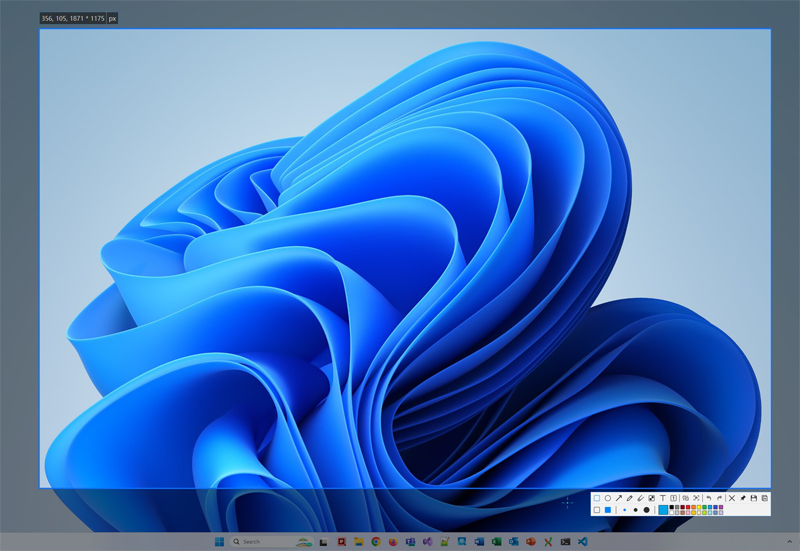Select the ellipse shape tool
Image resolution: width=800 pixels, height=551 pixels.
[x=608, y=498]
